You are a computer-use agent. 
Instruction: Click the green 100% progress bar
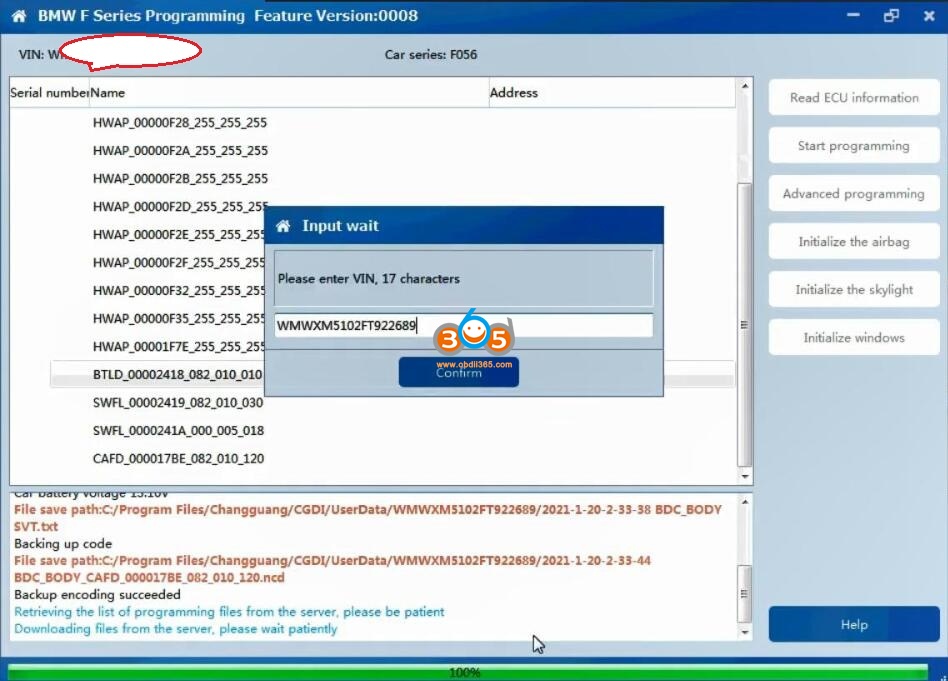467,672
